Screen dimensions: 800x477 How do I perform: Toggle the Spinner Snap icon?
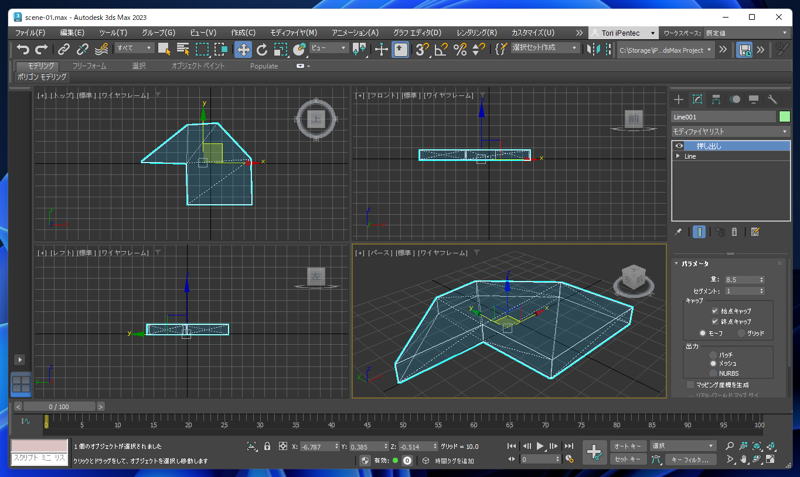(x=479, y=49)
